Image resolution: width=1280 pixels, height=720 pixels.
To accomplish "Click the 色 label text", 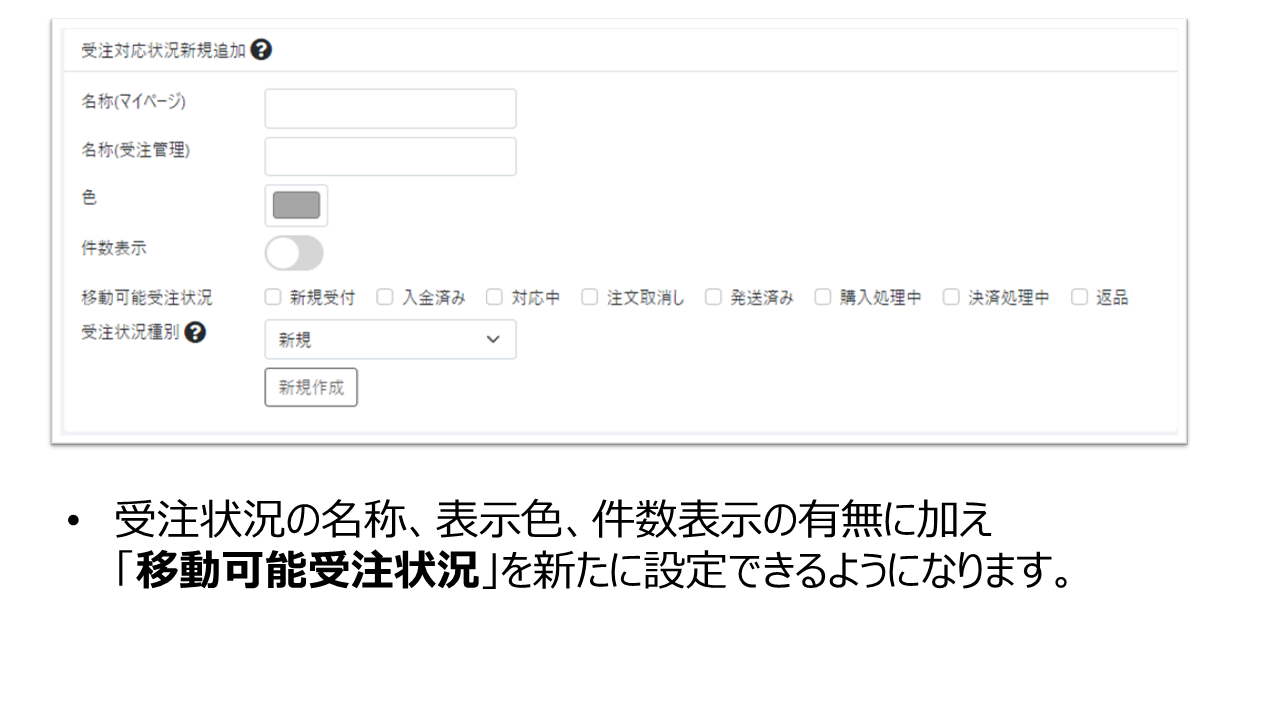I will coord(89,199).
